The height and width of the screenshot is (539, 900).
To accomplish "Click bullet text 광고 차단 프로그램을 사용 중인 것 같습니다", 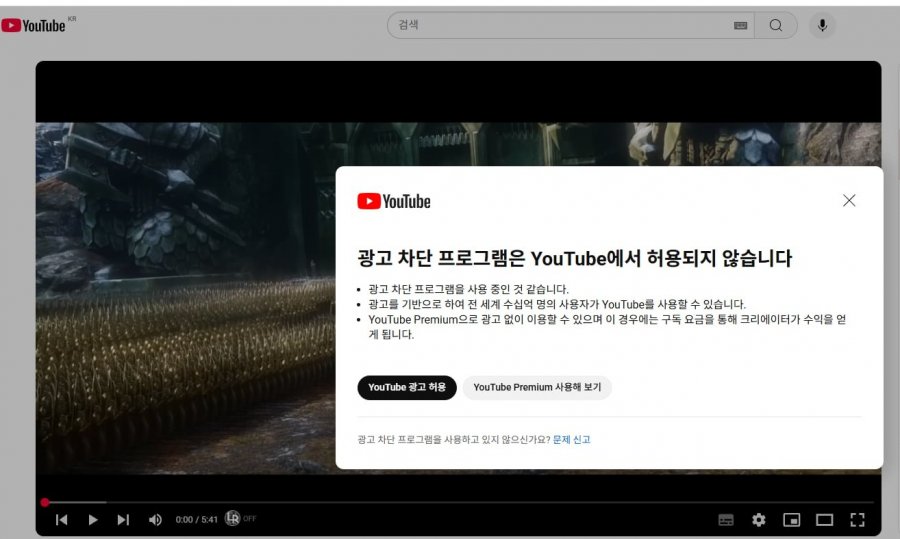I will click(468, 289).
